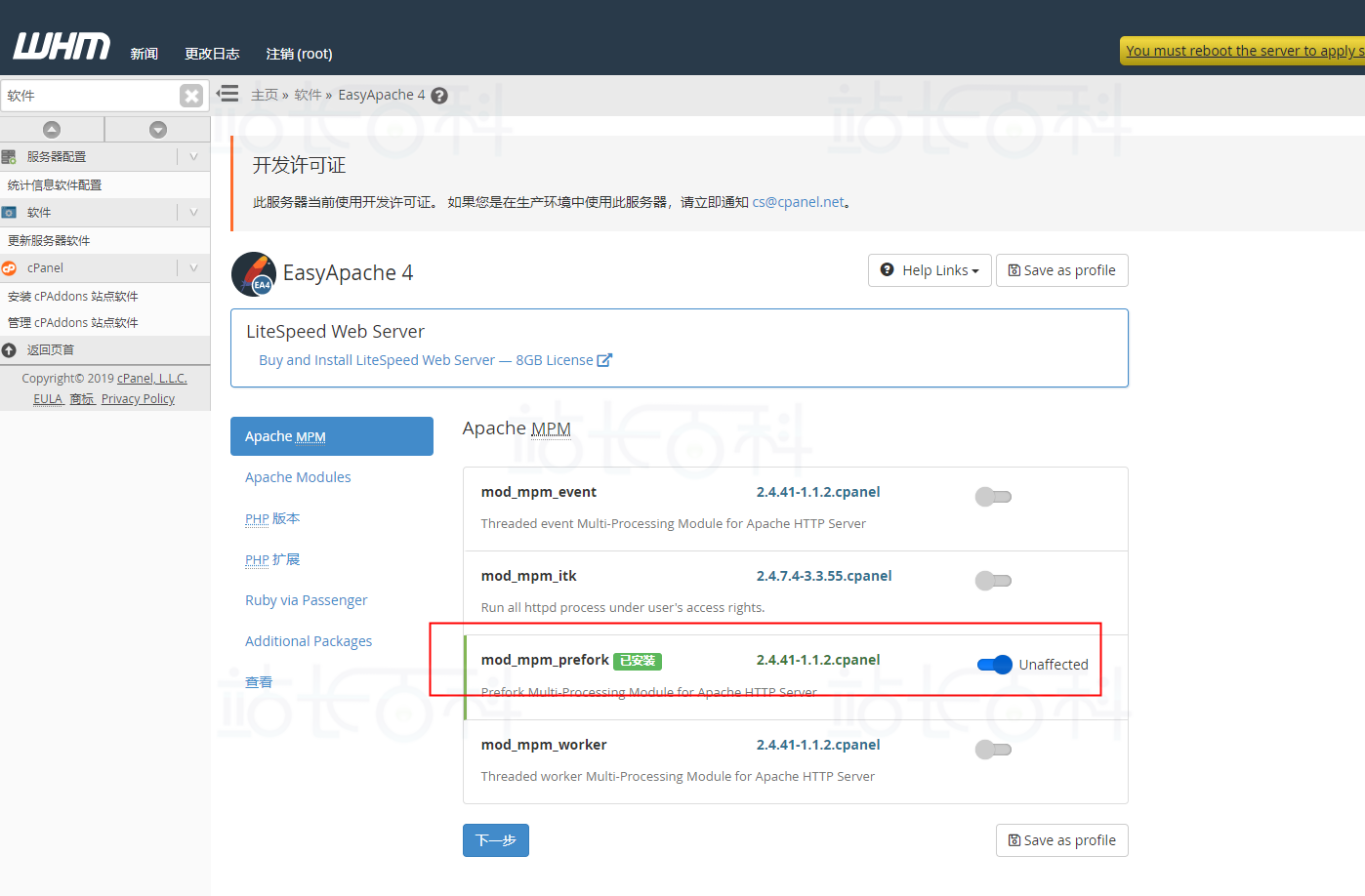This screenshot has width=1365, height=896.
Task: Click the cPanel, L.L.C. footer link
Action: [152, 379]
